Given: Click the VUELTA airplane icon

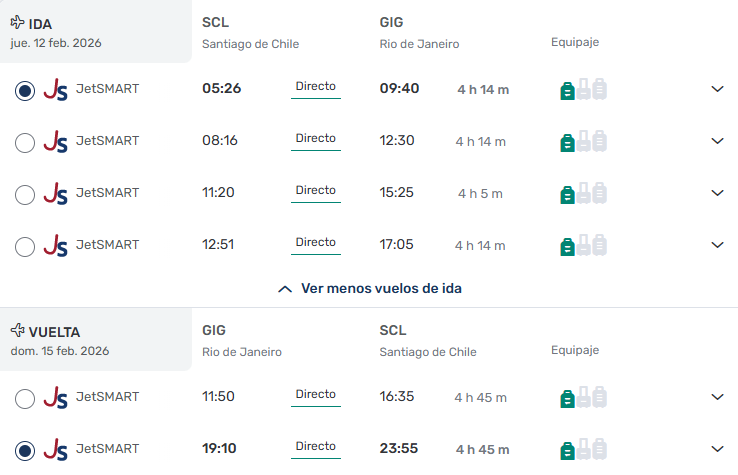Looking at the screenshot, I should (x=17, y=331).
